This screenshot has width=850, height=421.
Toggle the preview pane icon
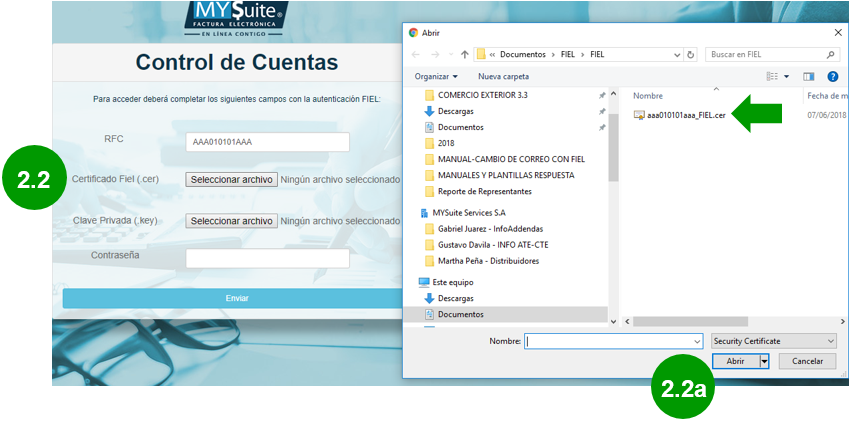[x=808, y=76]
